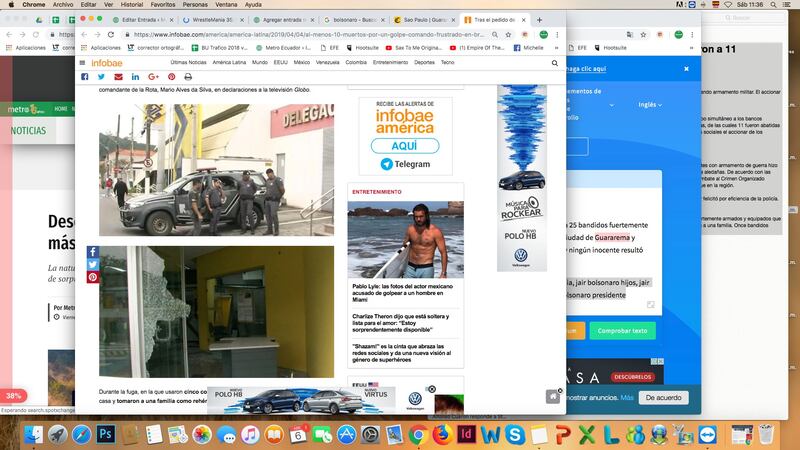Open Charlize Theron article headline
Image resolution: width=800 pixels, height=450 pixels.
click(x=401, y=323)
